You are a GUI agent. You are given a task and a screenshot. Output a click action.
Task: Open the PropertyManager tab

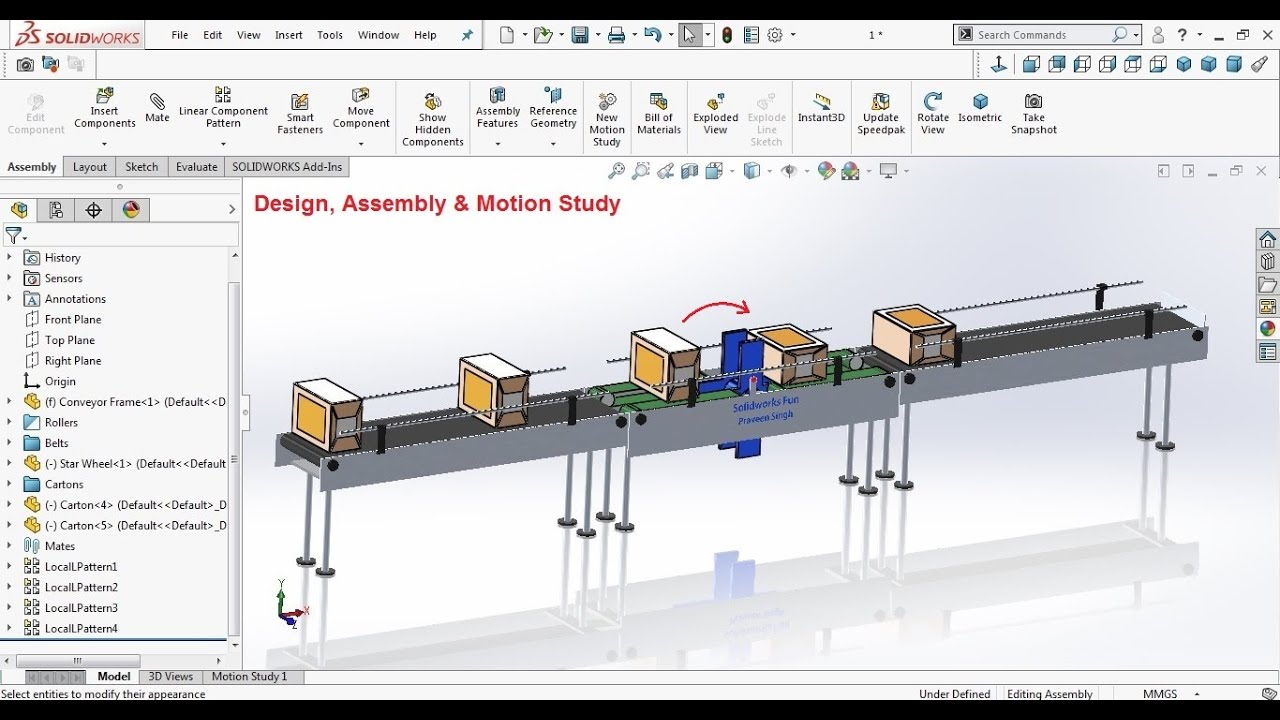(56, 210)
